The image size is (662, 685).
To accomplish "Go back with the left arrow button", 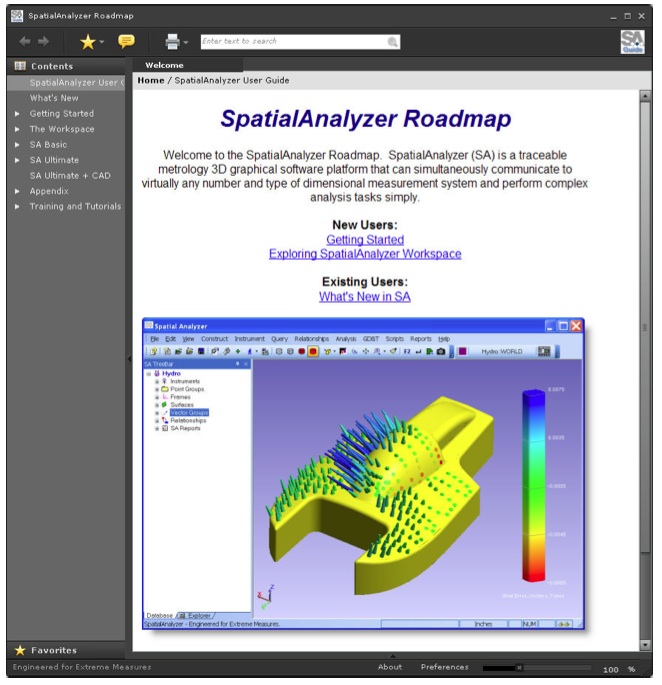I will (24, 42).
